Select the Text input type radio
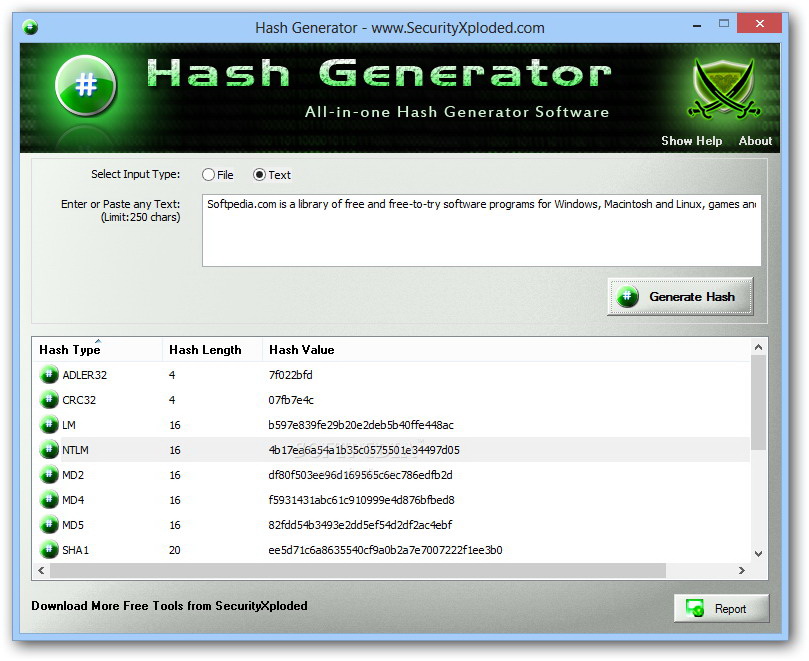The width and height of the screenshot is (809, 661). (x=272, y=175)
